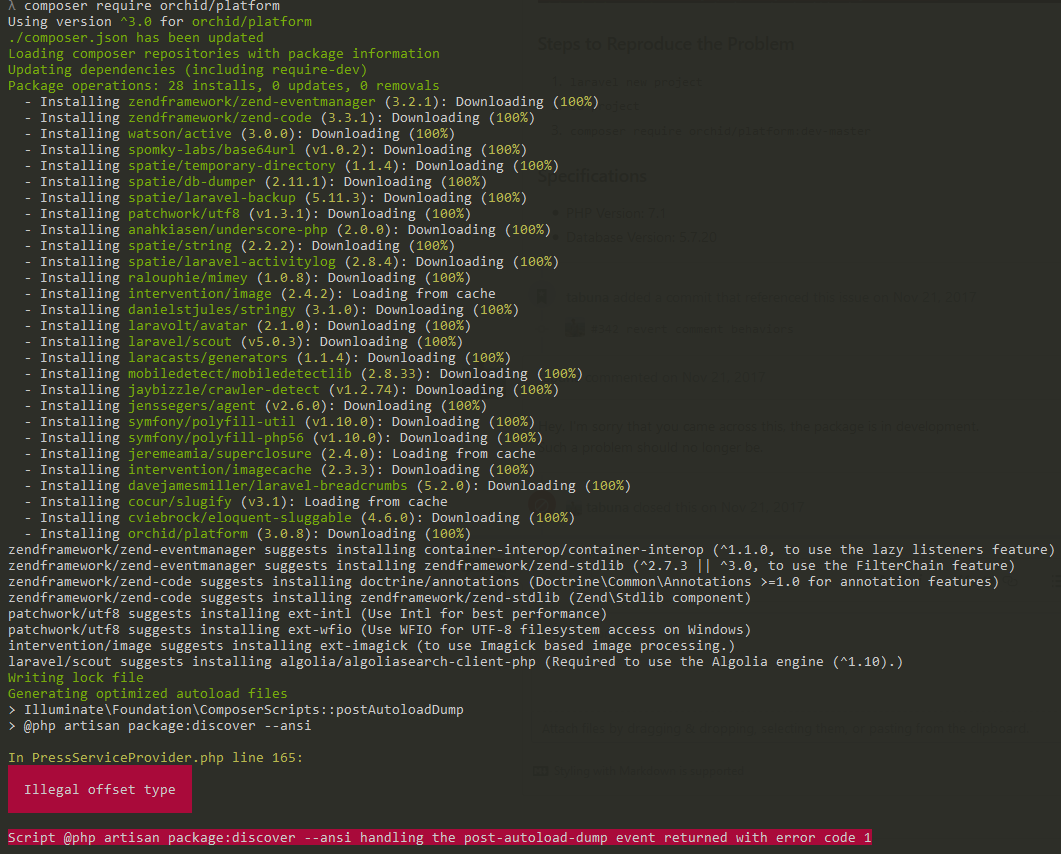The height and width of the screenshot is (854, 1061).
Task: Click the 'Using version ^3.0 for orchid/platform' line
Action: pyautogui.click(x=160, y=22)
